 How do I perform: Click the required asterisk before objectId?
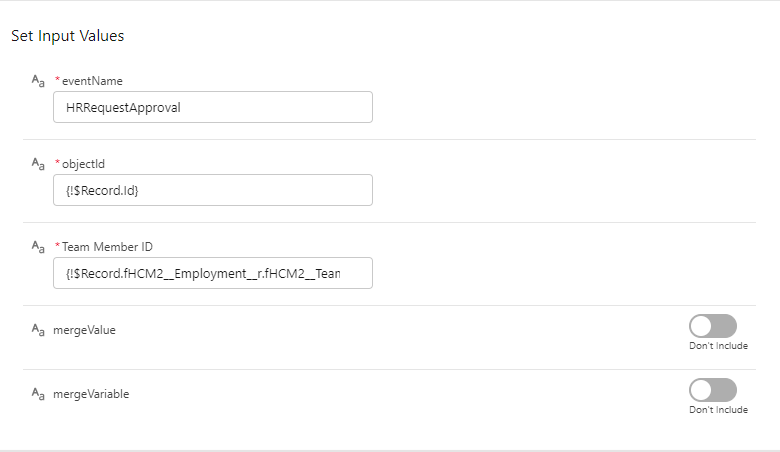coord(57,163)
